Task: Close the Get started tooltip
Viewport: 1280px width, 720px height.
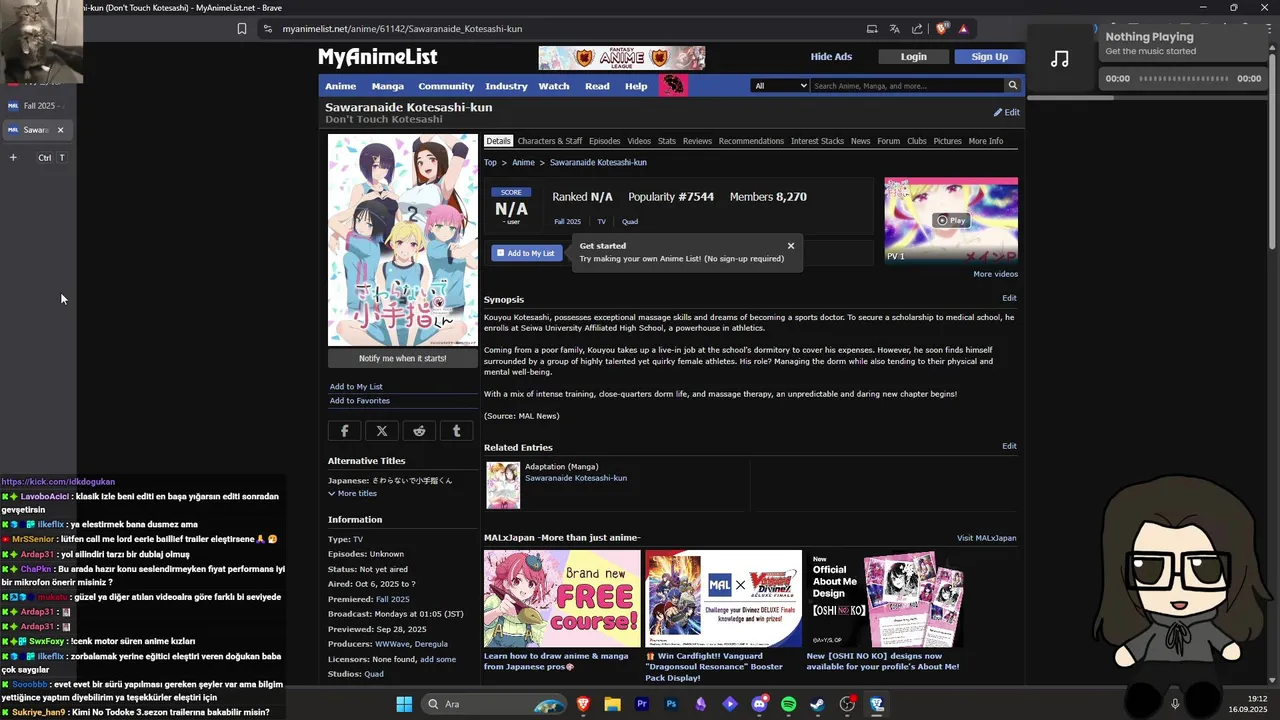Action: point(791,246)
